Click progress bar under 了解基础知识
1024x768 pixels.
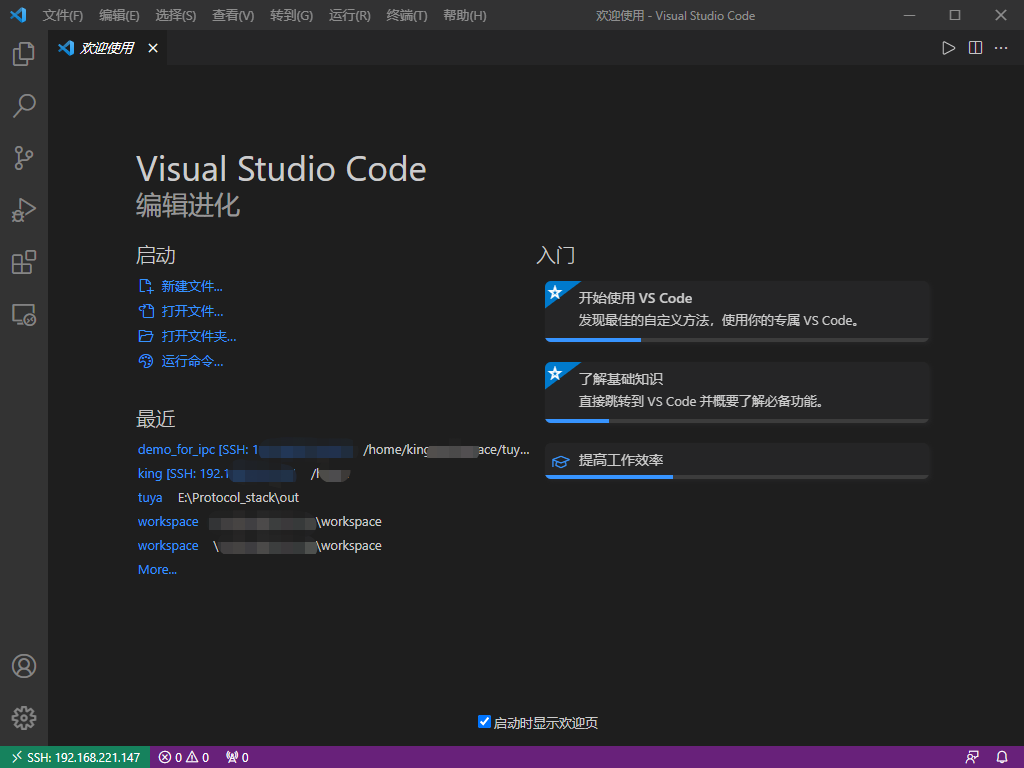click(737, 421)
